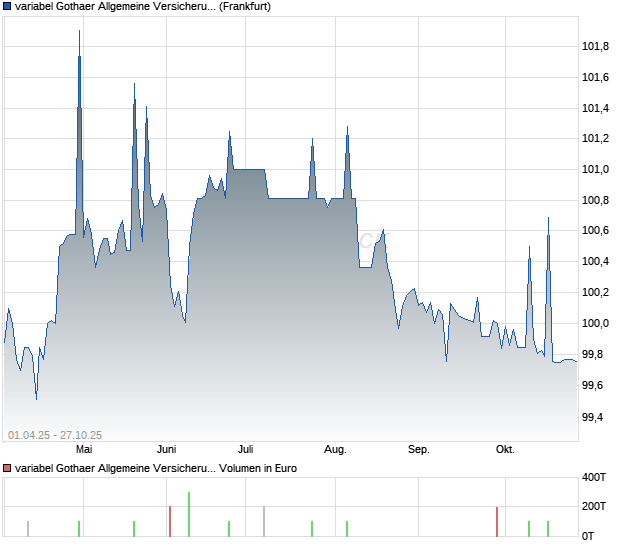The height and width of the screenshot is (546, 620).
Task: Click the blue legend square for price chart
Action: pos(7,6)
